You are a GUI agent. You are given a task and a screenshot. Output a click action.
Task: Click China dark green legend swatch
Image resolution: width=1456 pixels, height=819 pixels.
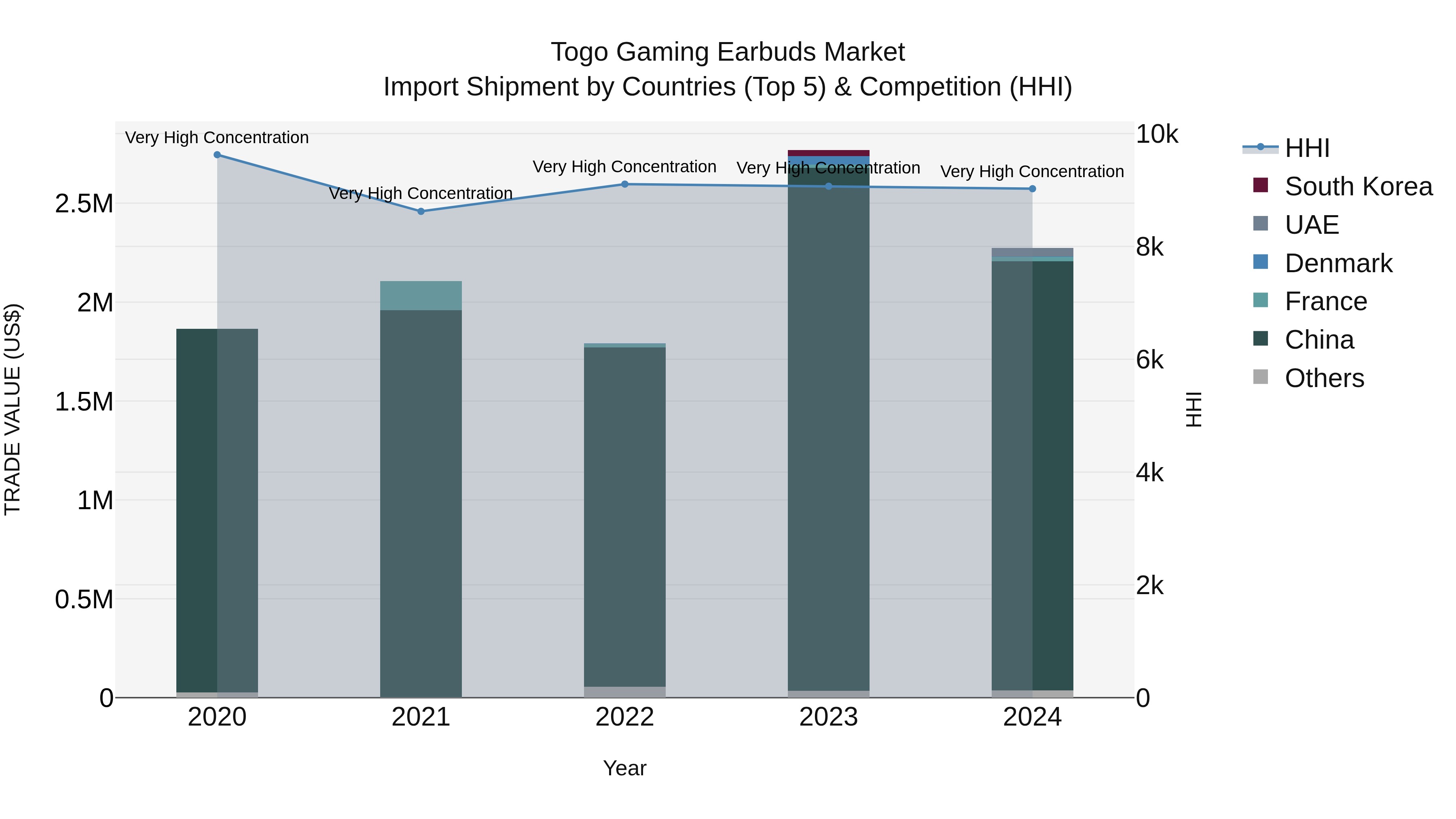coord(1260,338)
